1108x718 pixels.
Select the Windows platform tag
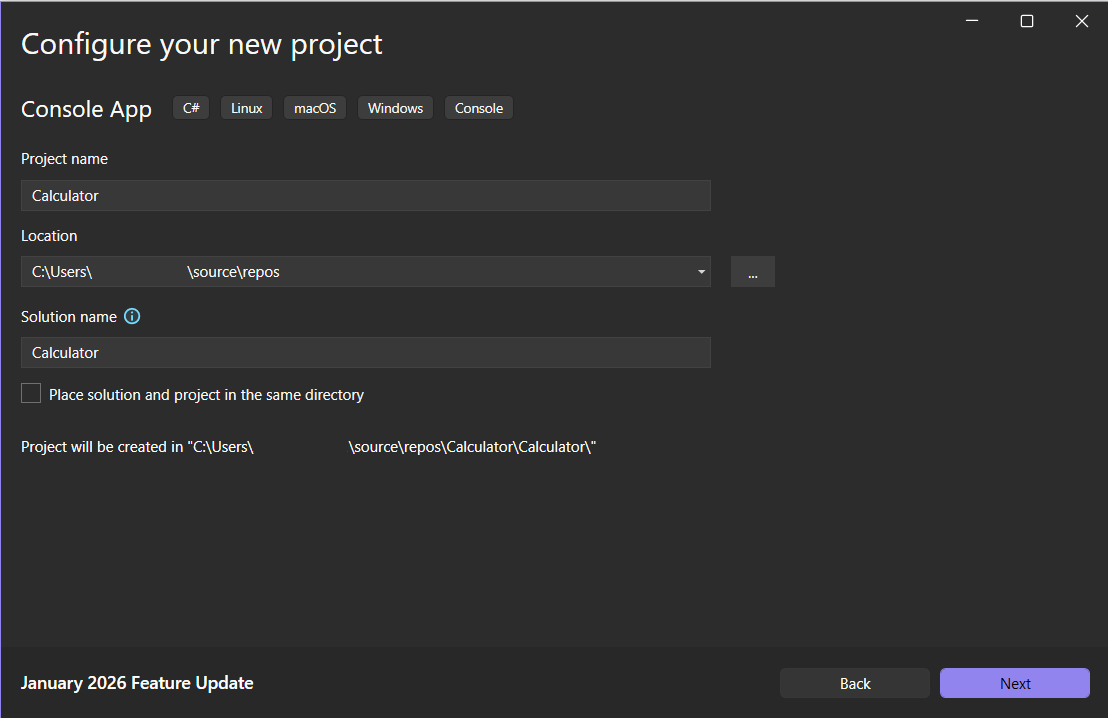pos(395,107)
